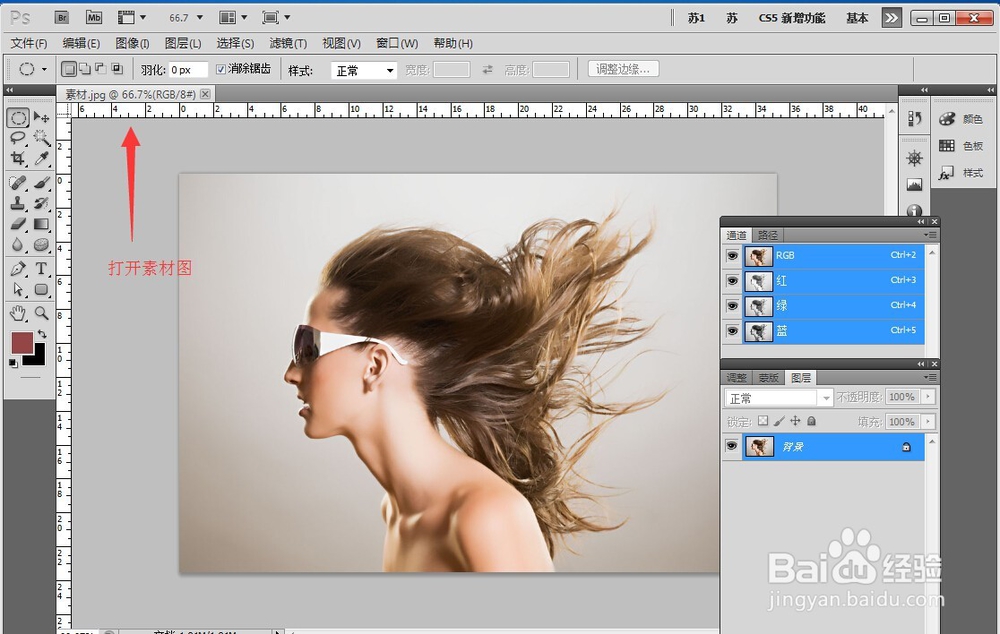The image size is (1000, 634).
Task: Select the Brush tool
Action: 41,183
